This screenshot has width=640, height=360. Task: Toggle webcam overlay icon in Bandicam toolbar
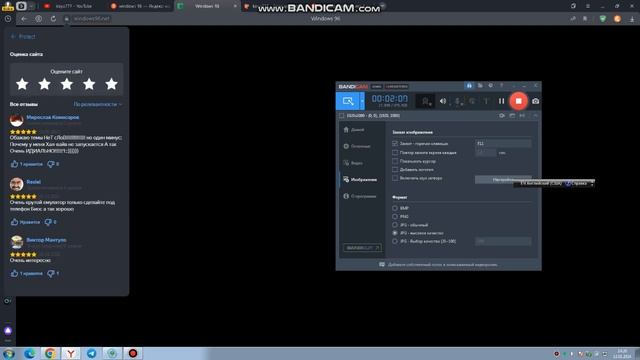[425, 101]
